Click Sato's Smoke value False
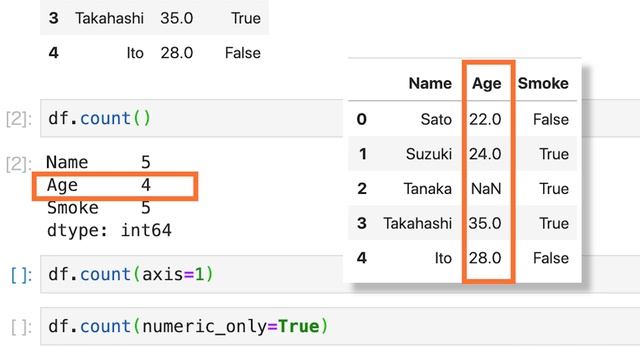This screenshot has height=360, width=640. (551, 119)
